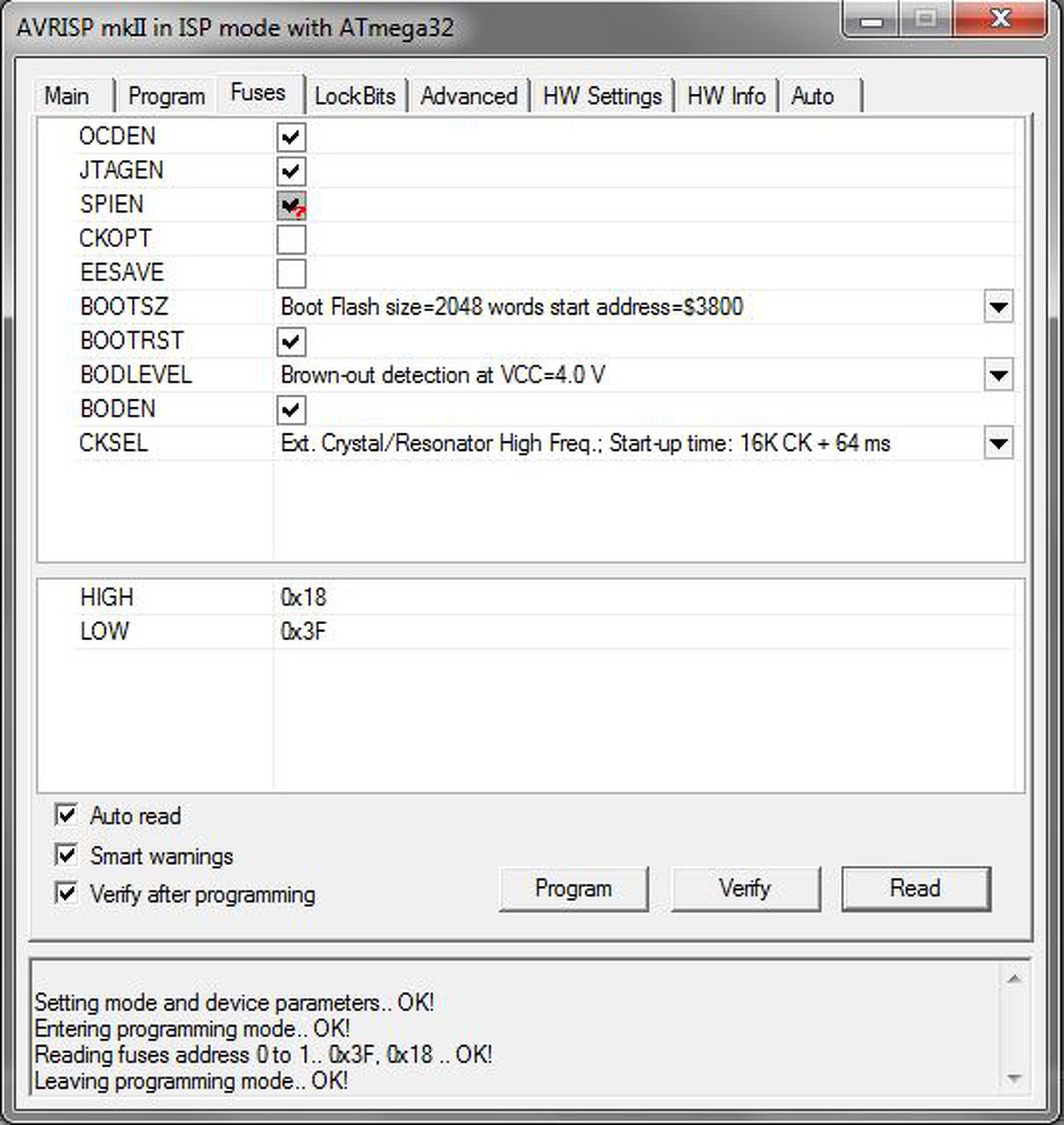Select the EESAVE fuse label
The height and width of the screenshot is (1125, 1064).
click(122, 272)
